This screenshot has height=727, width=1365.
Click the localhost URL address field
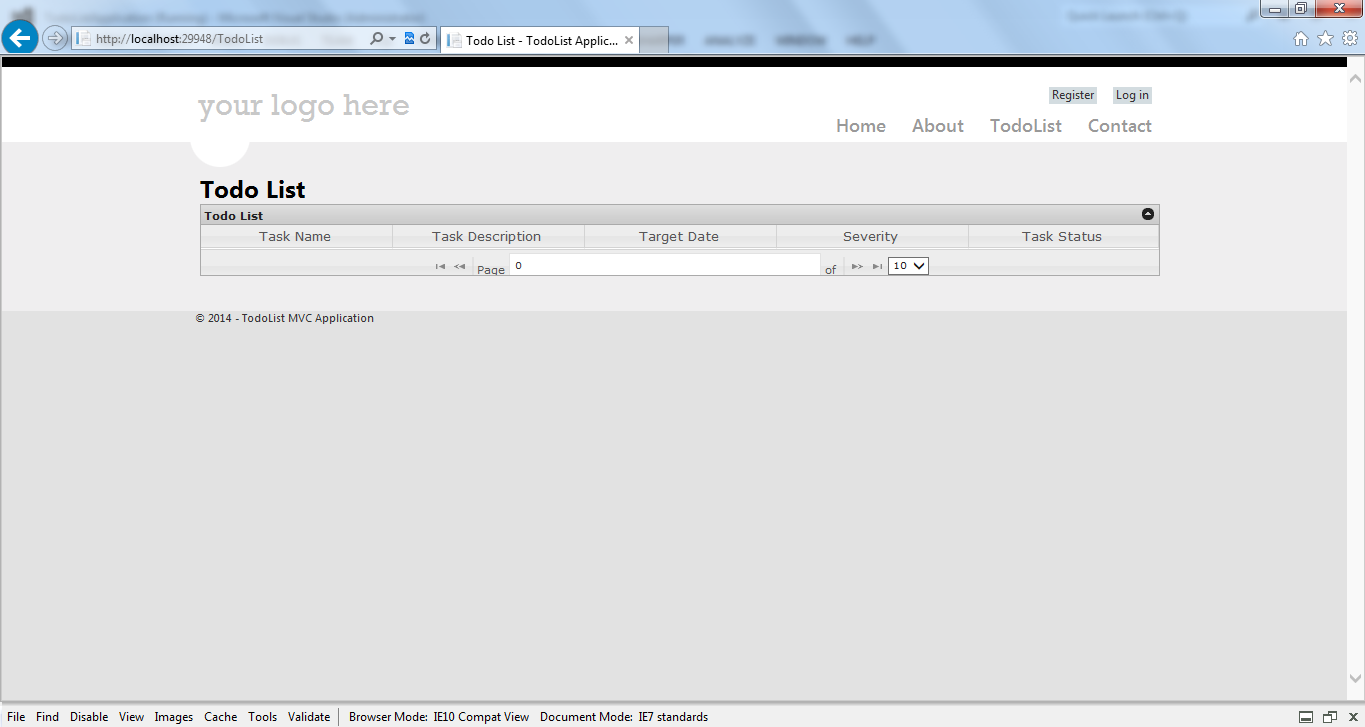[x=220, y=38]
